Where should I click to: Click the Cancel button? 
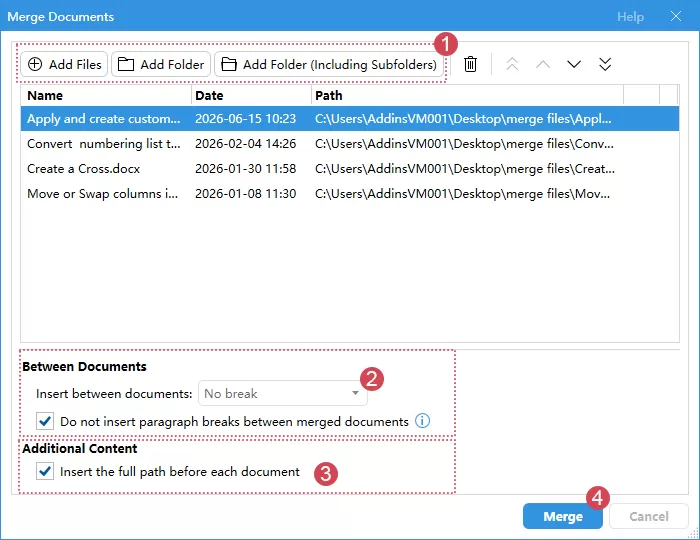pyautogui.click(x=649, y=516)
